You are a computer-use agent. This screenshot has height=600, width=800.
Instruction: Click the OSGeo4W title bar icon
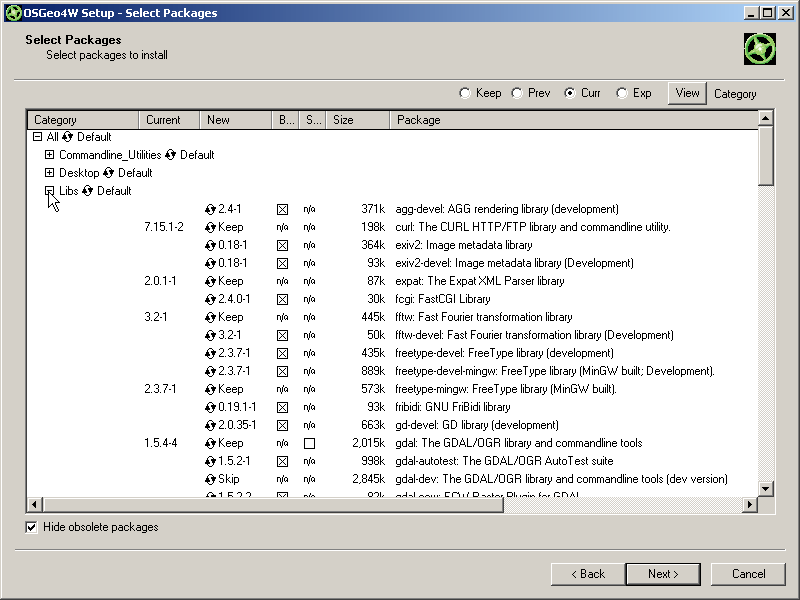click(x=14, y=13)
